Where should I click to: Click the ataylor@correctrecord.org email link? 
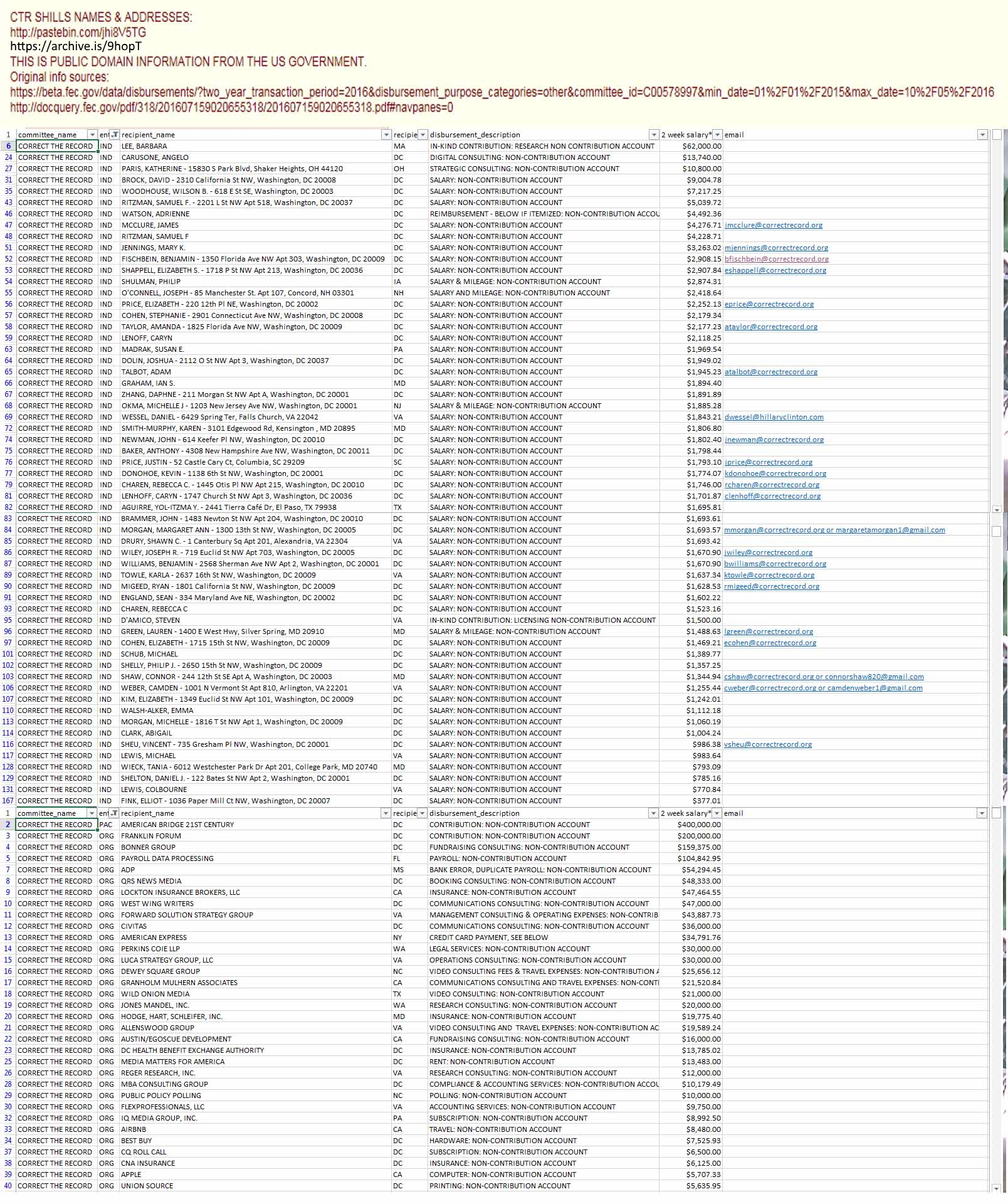tap(771, 327)
